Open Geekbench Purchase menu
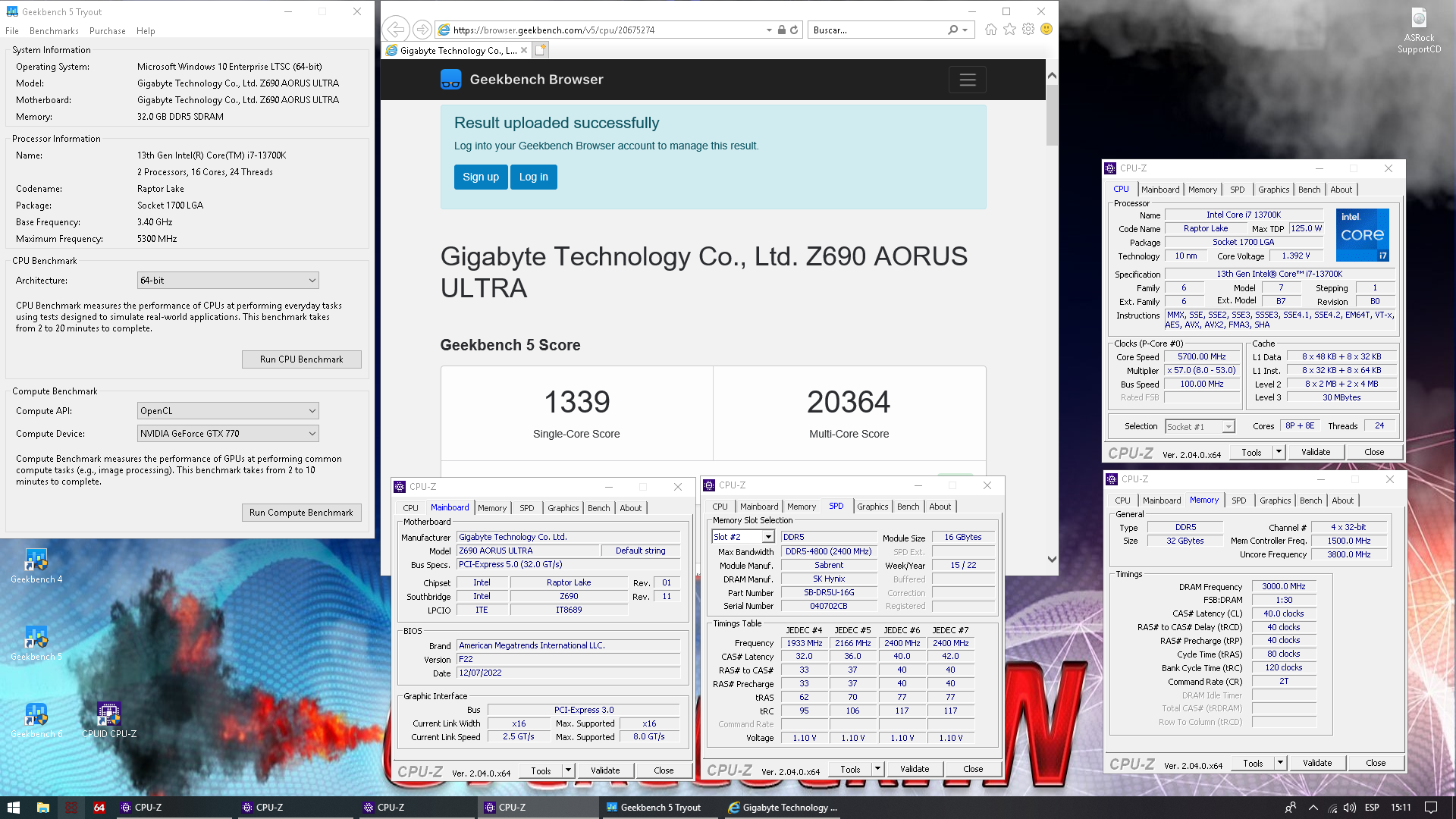Screen dimensions: 1456x819 (x=108, y=31)
